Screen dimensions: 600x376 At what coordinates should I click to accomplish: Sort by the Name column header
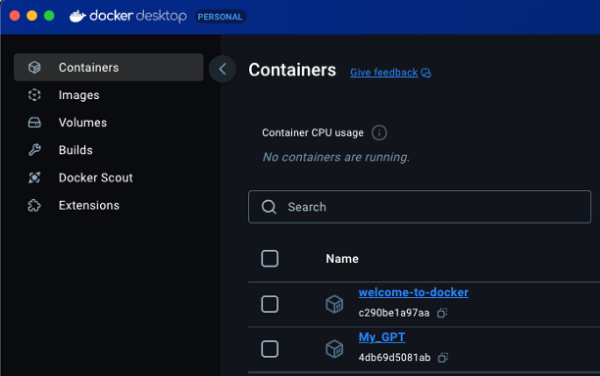click(342, 259)
